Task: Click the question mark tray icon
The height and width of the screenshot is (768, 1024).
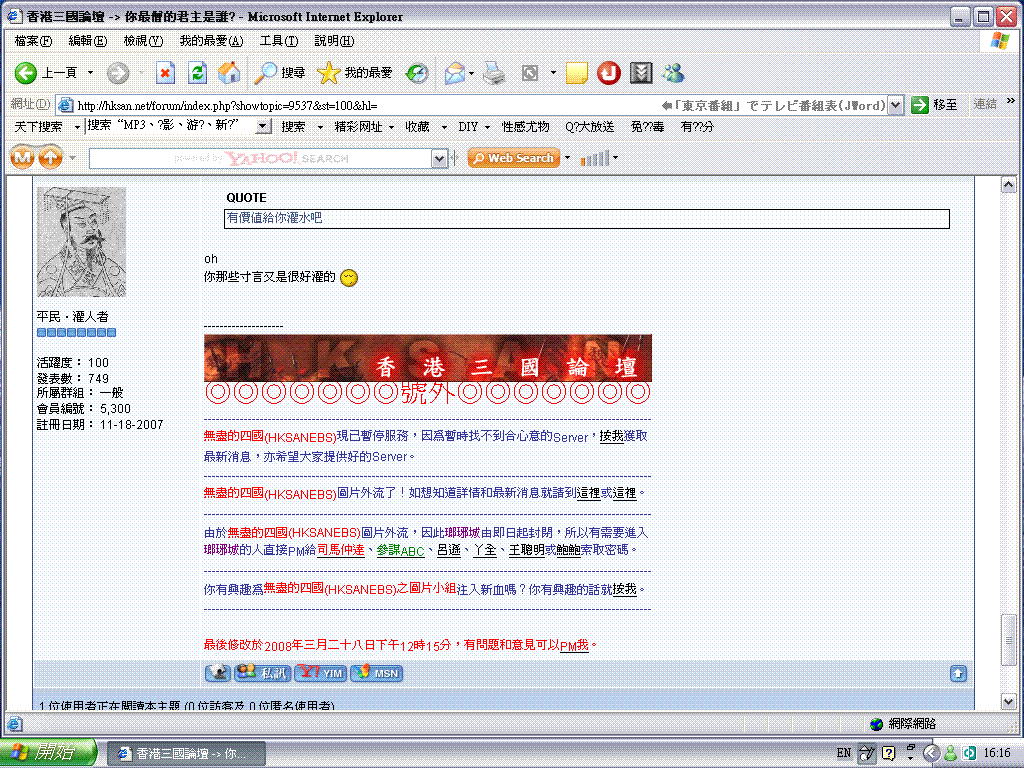Action: point(888,753)
